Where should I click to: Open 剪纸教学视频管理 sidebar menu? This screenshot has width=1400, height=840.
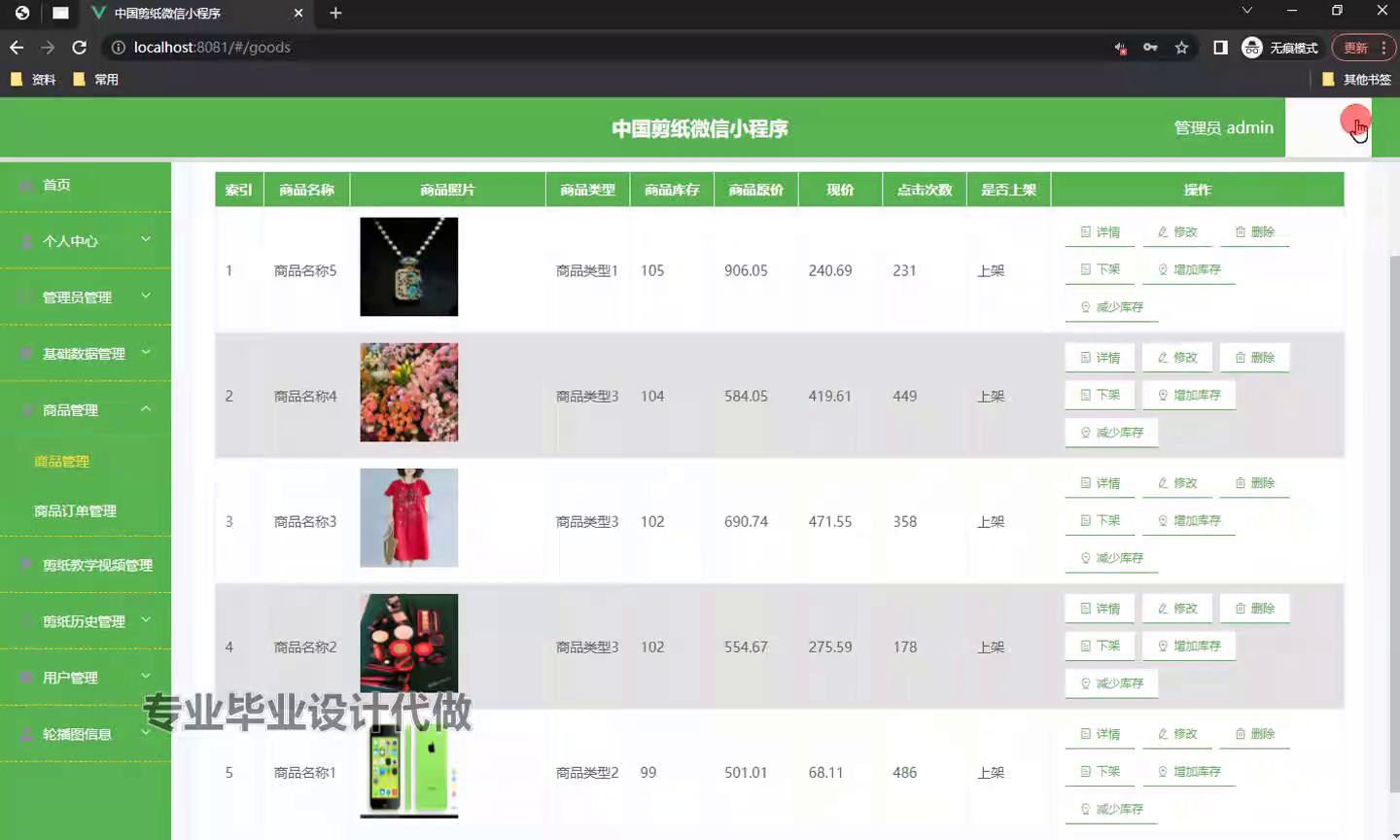point(86,565)
